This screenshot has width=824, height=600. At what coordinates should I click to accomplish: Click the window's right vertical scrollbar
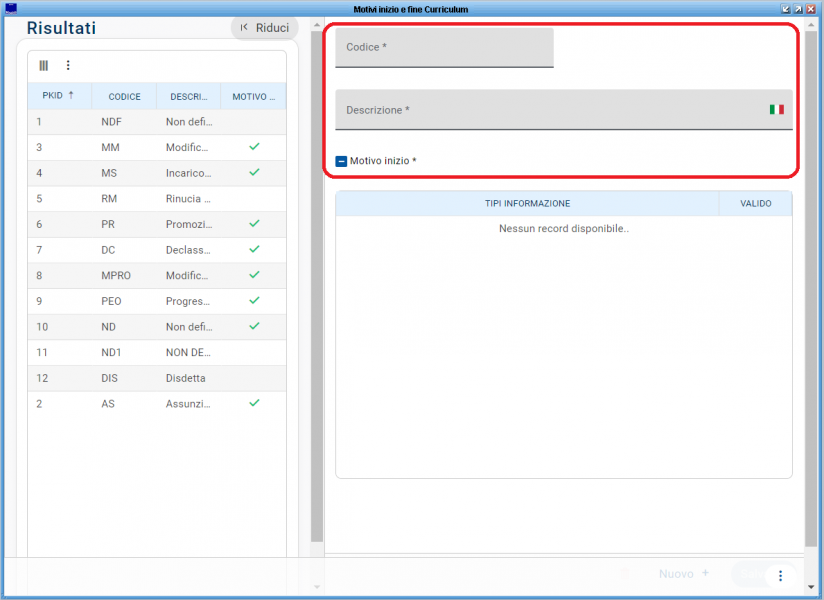click(811, 289)
